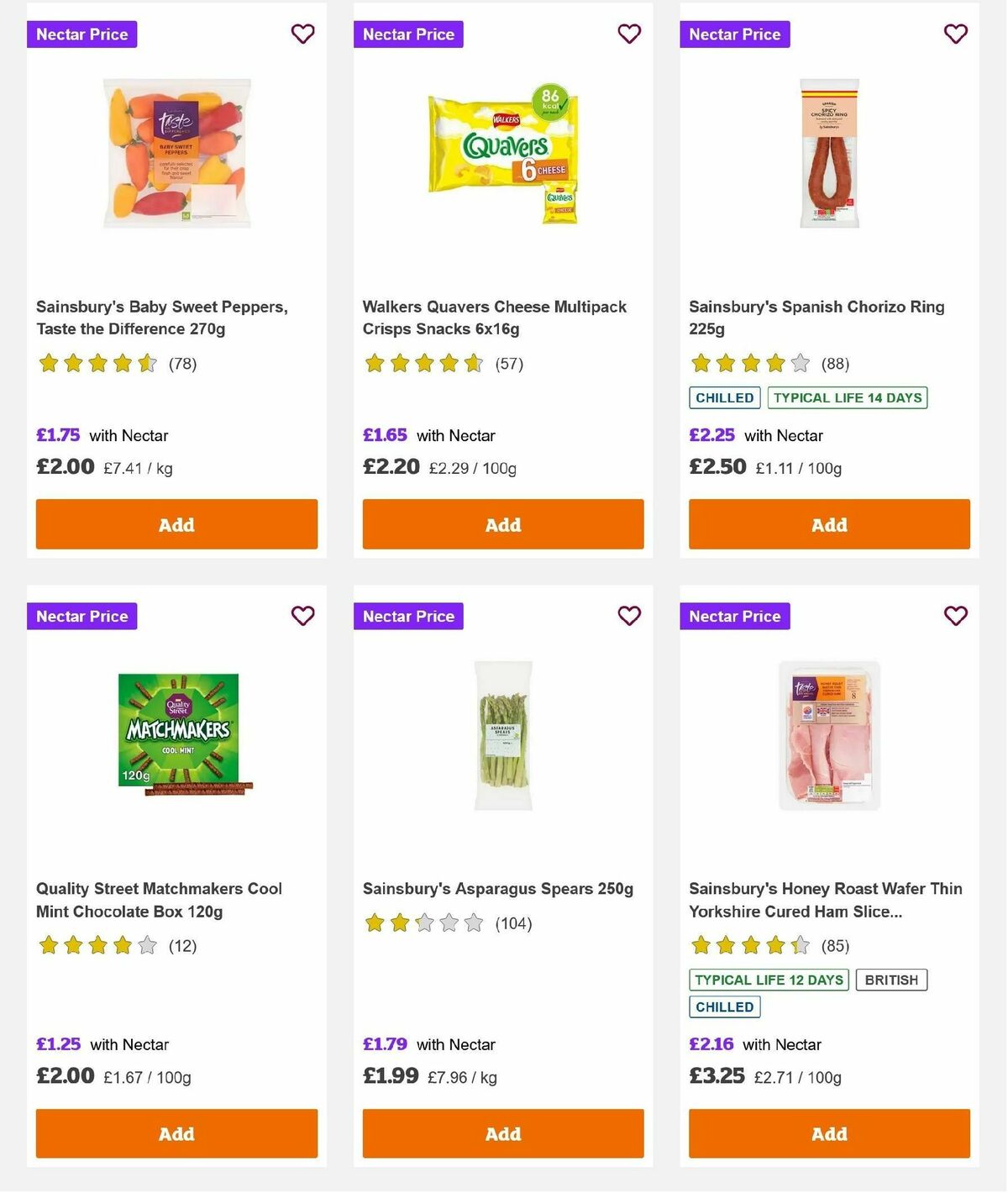Click the Asparagus Spears product thumbnail

(x=502, y=733)
